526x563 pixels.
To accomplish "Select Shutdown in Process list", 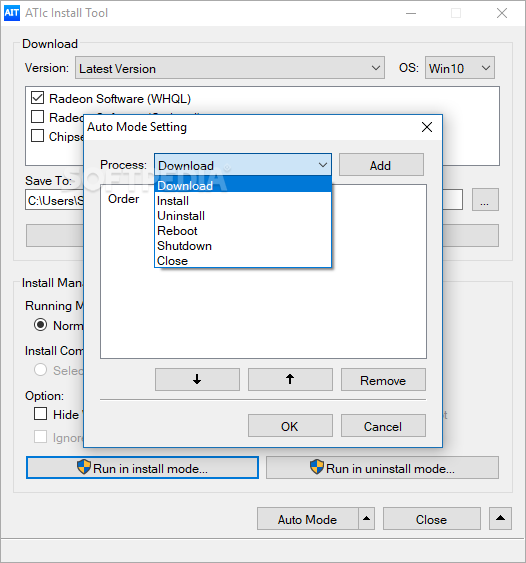I will pyautogui.click(x=243, y=246).
